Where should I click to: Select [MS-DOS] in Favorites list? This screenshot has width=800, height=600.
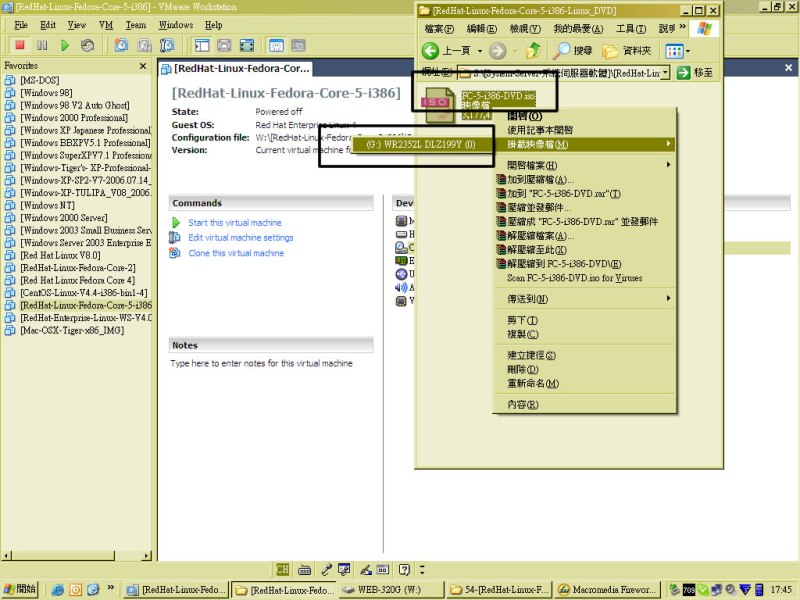pyautogui.click(x=40, y=80)
